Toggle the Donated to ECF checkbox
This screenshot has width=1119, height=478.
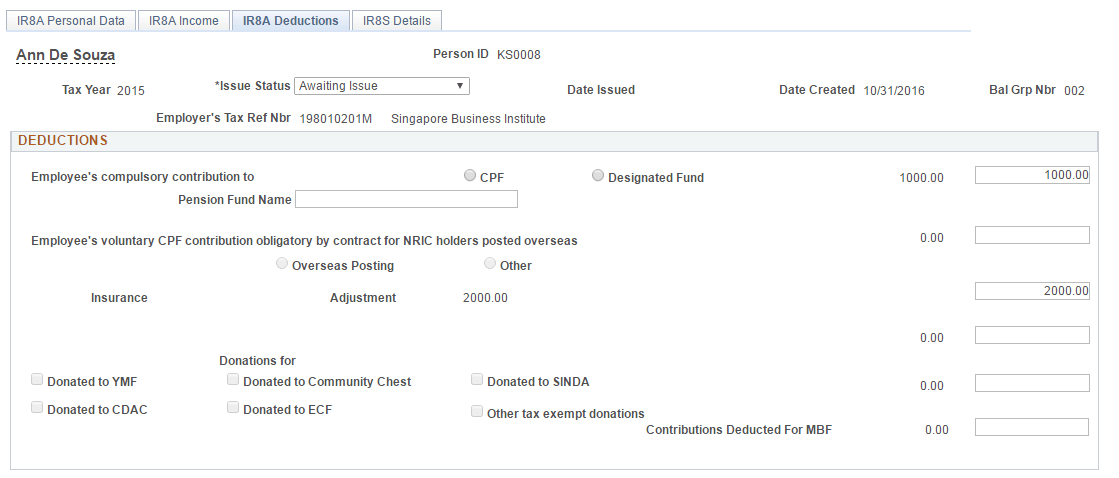pos(233,408)
